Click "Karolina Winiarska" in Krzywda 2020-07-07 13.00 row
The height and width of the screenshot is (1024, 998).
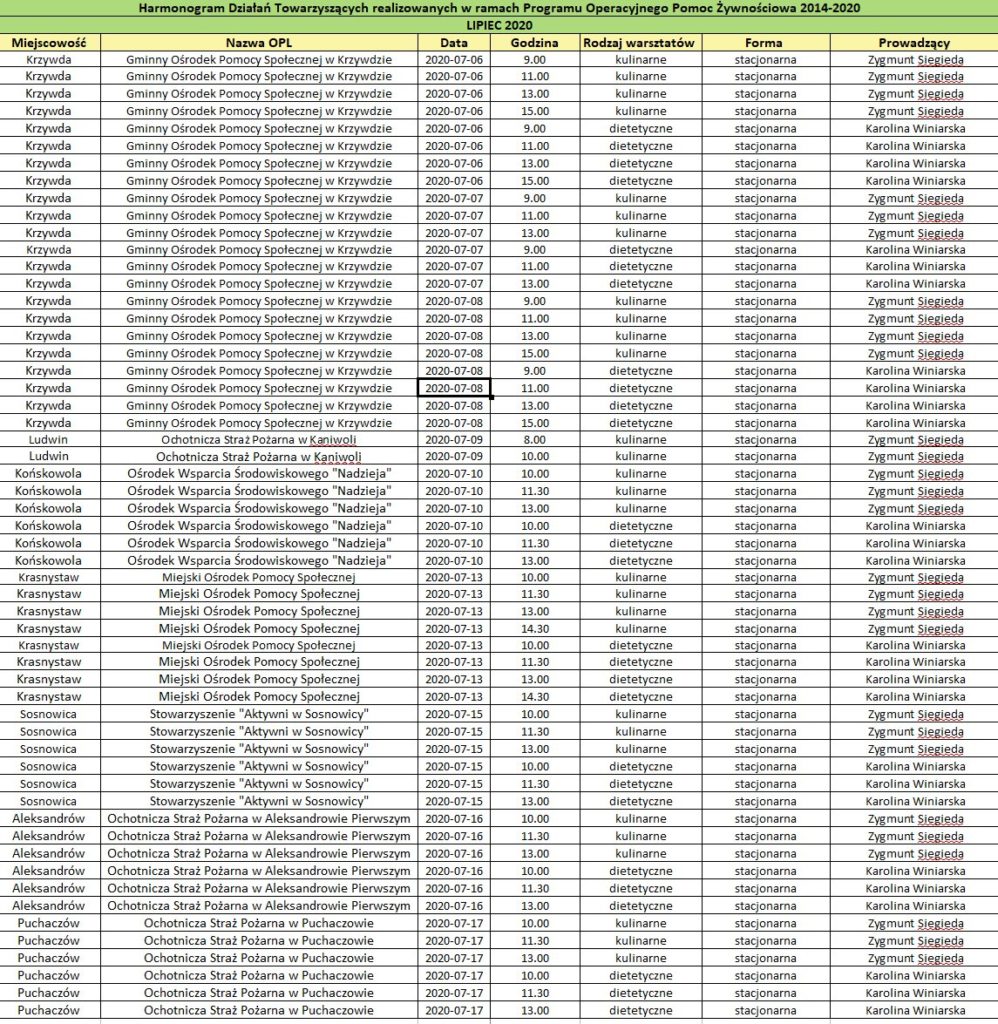915,283
